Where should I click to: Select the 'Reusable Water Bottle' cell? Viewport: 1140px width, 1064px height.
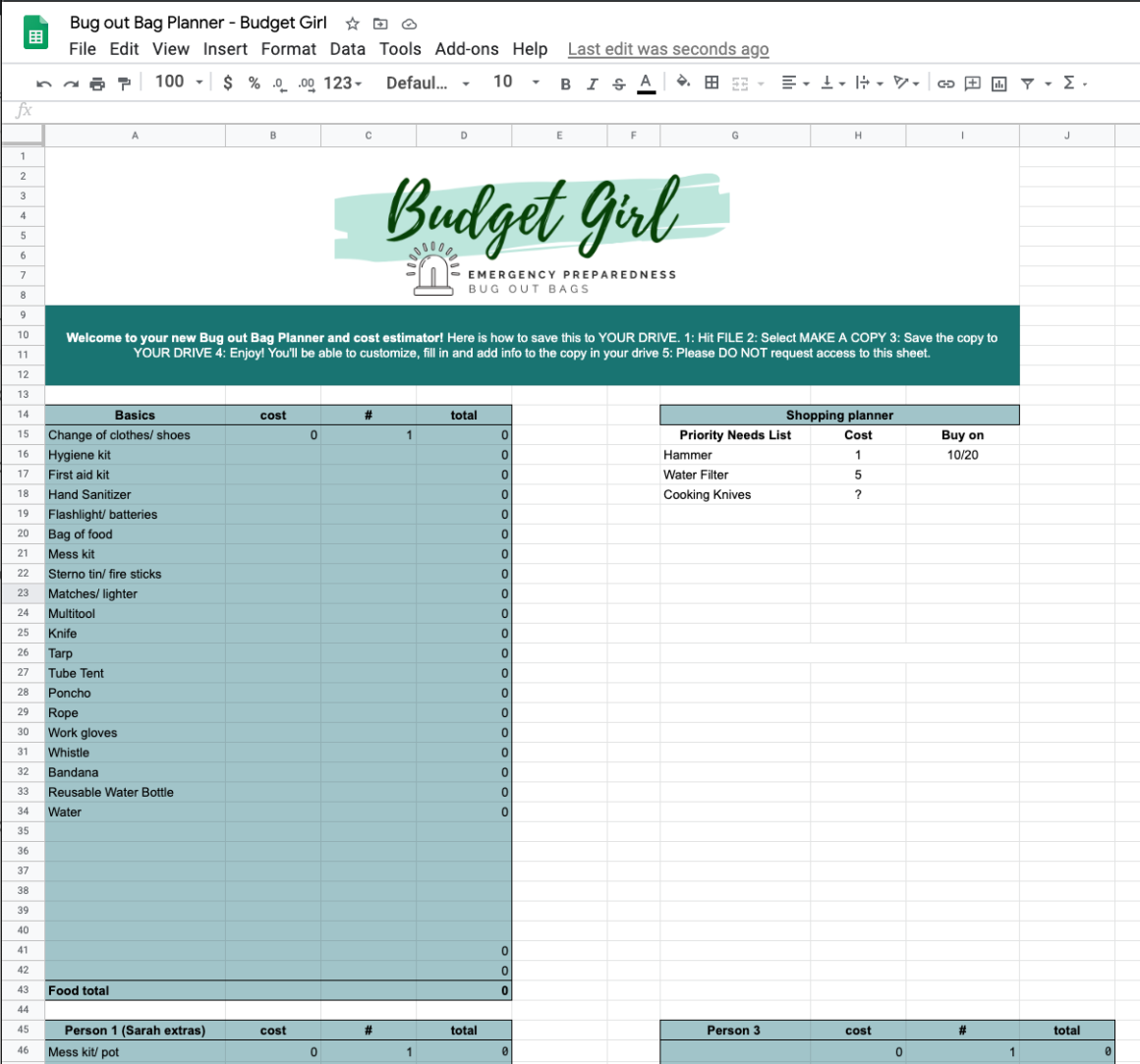tap(136, 792)
